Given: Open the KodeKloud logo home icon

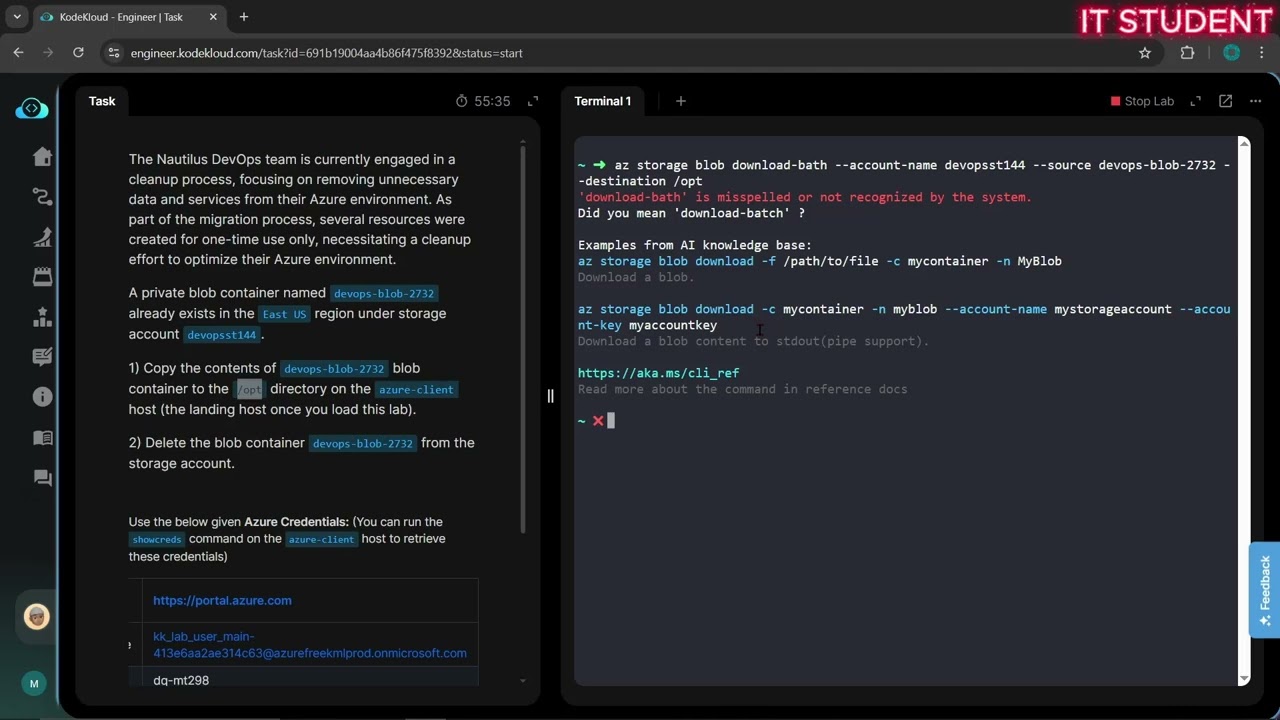Looking at the screenshot, I should (x=32, y=108).
